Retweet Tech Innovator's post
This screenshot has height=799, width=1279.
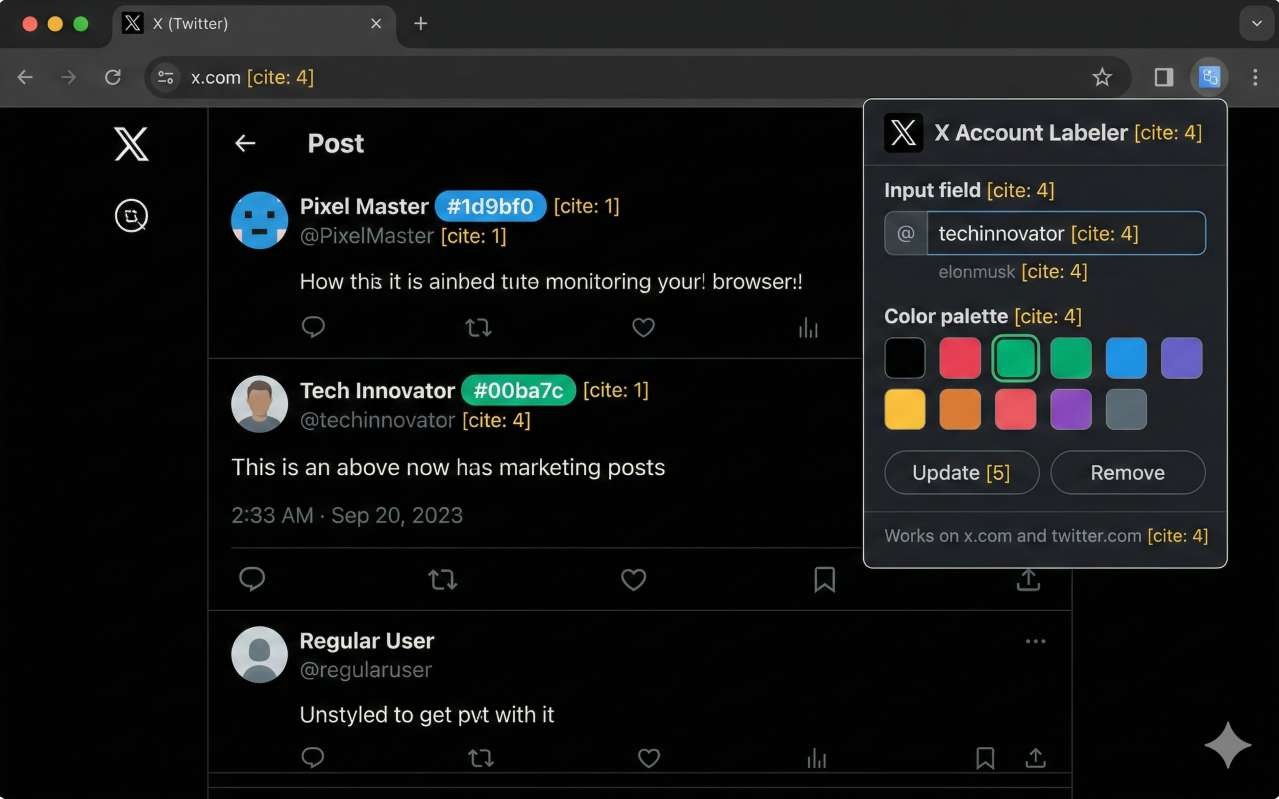(x=442, y=580)
